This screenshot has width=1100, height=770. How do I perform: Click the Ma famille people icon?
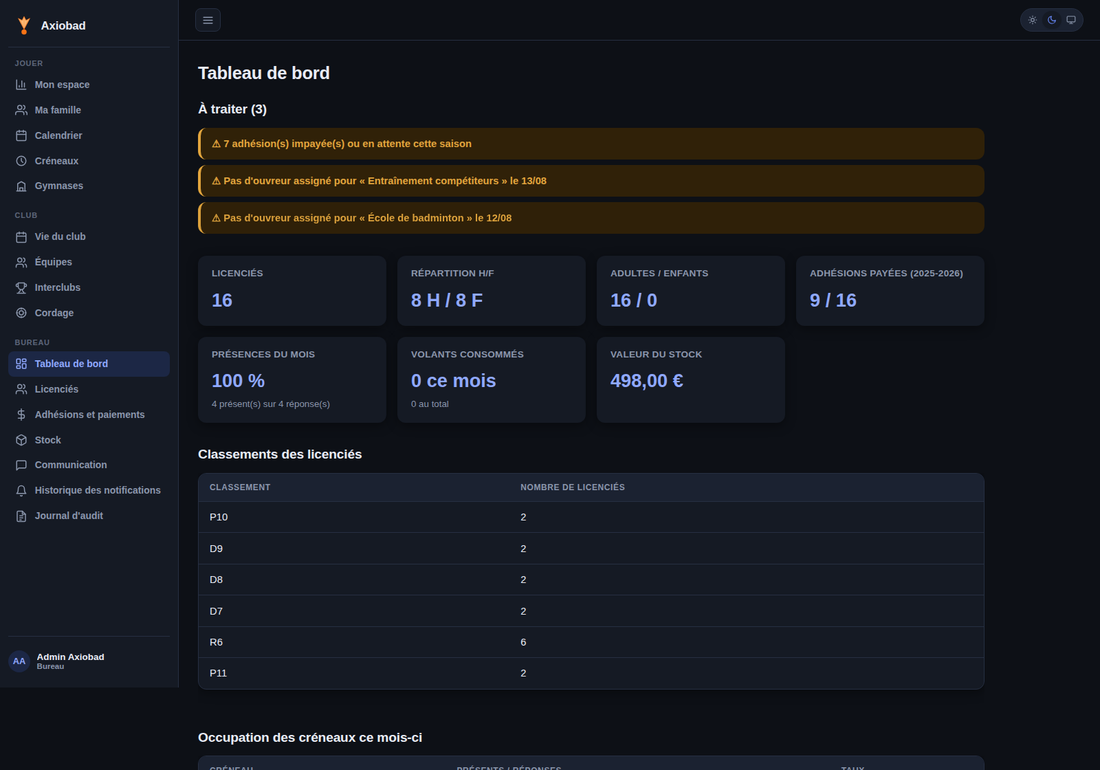(x=21, y=110)
